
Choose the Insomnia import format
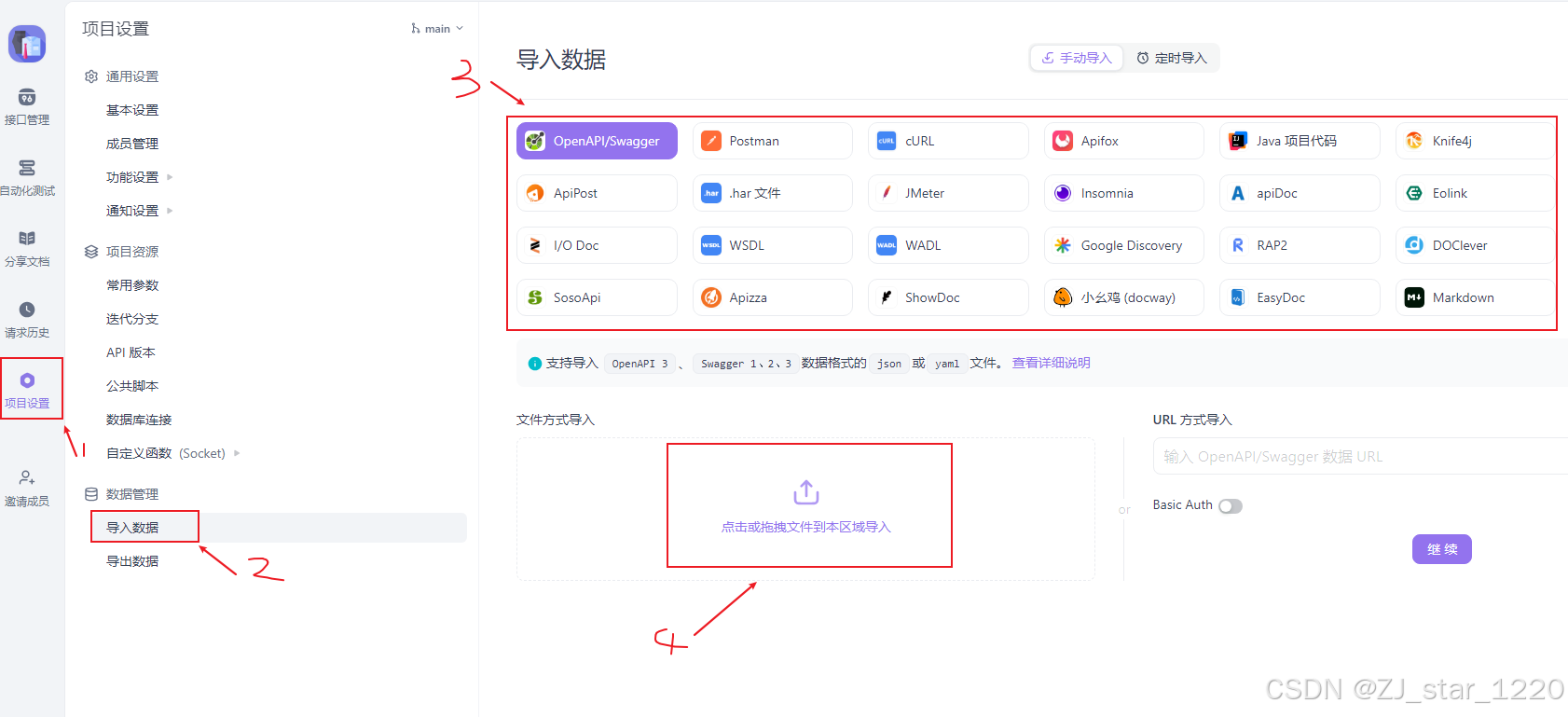click(x=1124, y=193)
